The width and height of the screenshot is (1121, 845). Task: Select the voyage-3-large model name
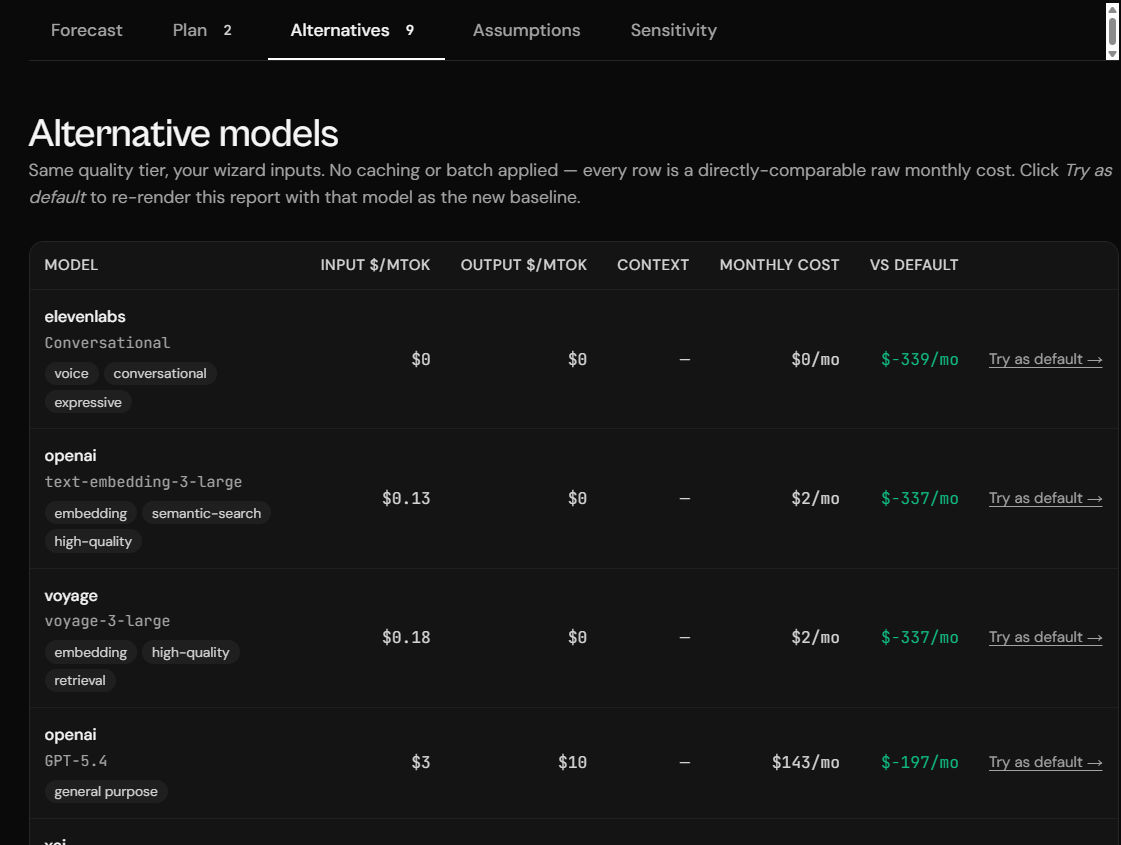107,621
